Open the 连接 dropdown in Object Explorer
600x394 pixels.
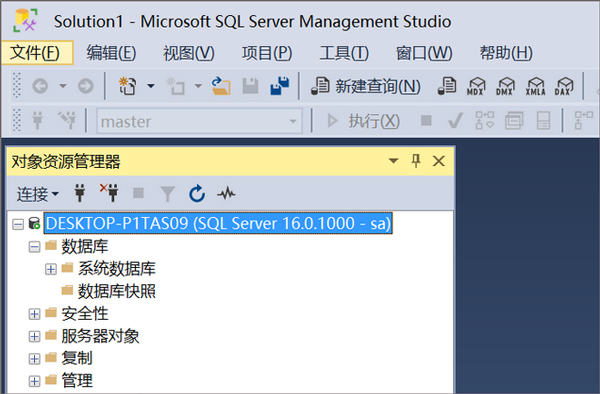(x=38, y=194)
